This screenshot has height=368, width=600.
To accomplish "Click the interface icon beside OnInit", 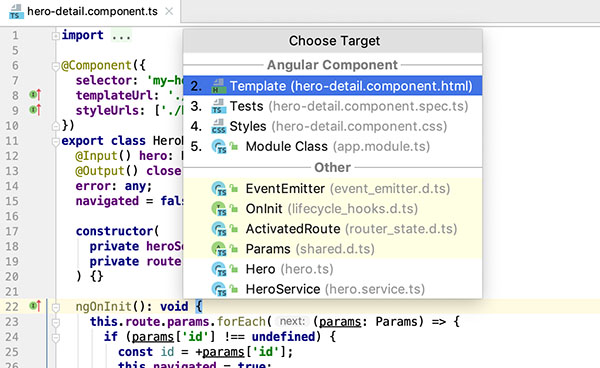I will [219, 209].
